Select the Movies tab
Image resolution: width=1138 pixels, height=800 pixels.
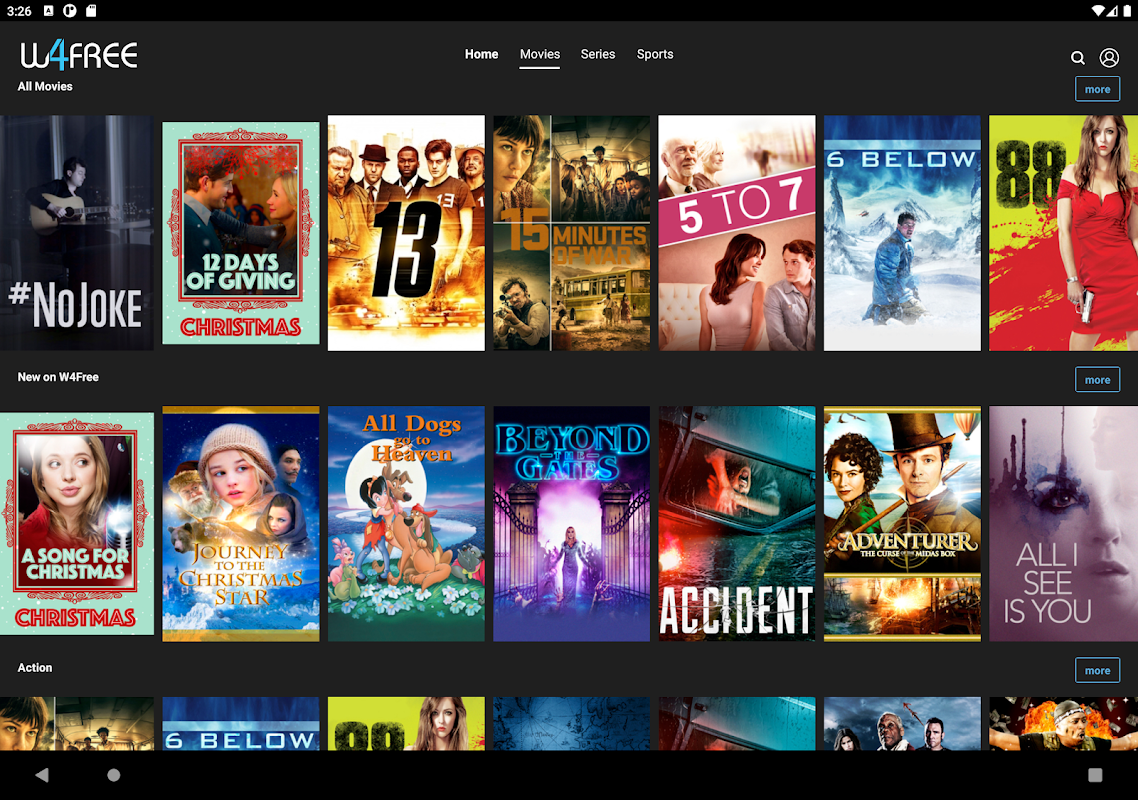[539, 54]
